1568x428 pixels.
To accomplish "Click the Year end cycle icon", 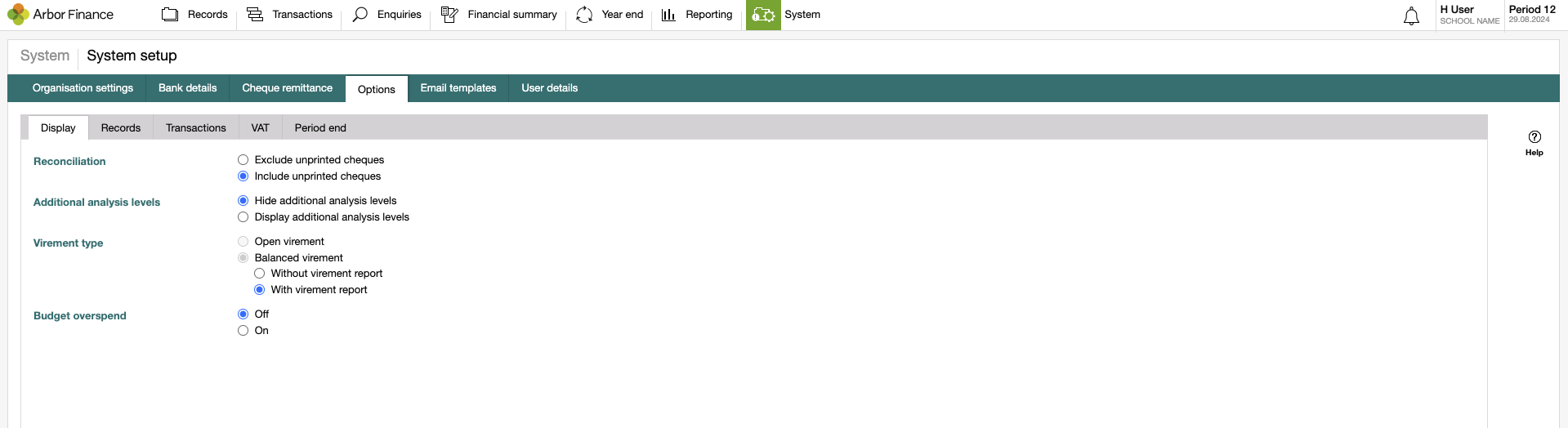I will click(x=584, y=15).
